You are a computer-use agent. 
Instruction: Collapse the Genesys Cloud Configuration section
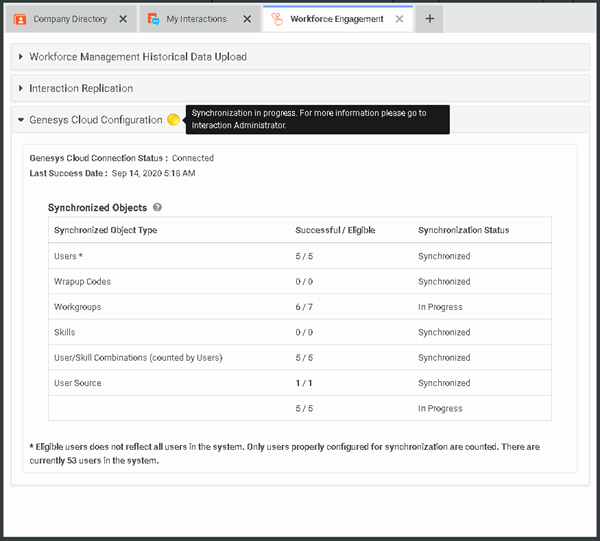[x=95, y=120]
